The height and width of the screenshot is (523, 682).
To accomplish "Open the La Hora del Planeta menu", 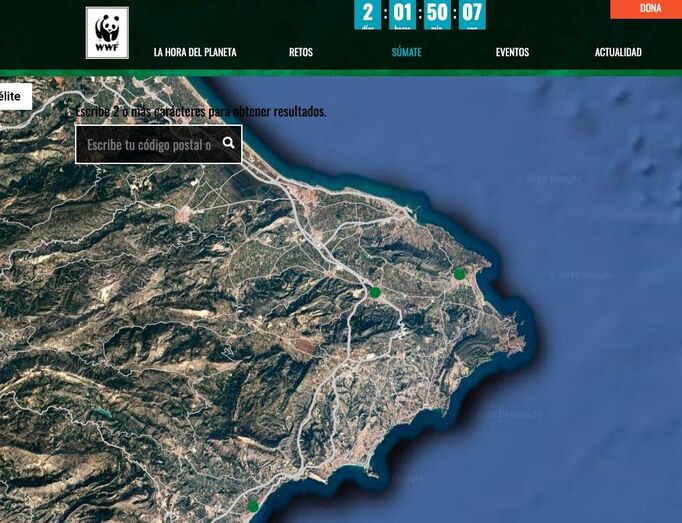I will pyautogui.click(x=195, y=52).
